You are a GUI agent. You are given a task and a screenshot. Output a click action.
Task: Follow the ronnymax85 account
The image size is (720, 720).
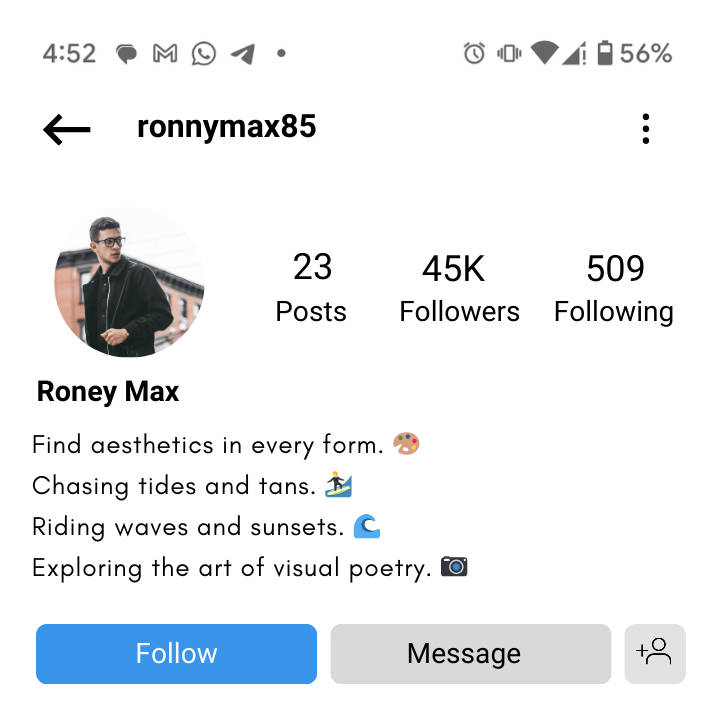(x=176, y=653)
